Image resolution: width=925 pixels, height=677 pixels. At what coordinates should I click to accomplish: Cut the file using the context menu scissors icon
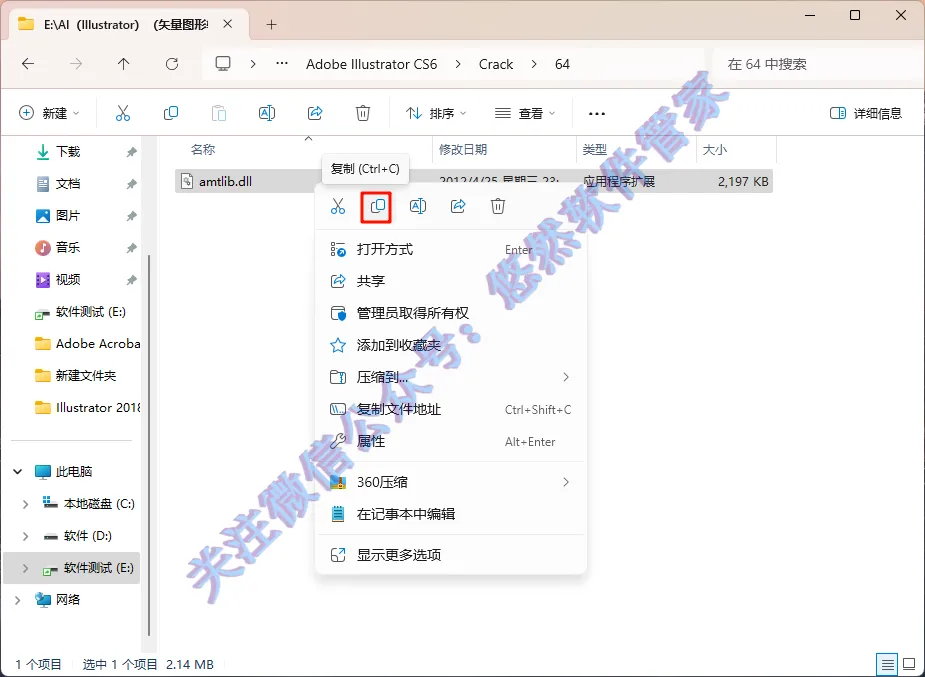[337, 206]
